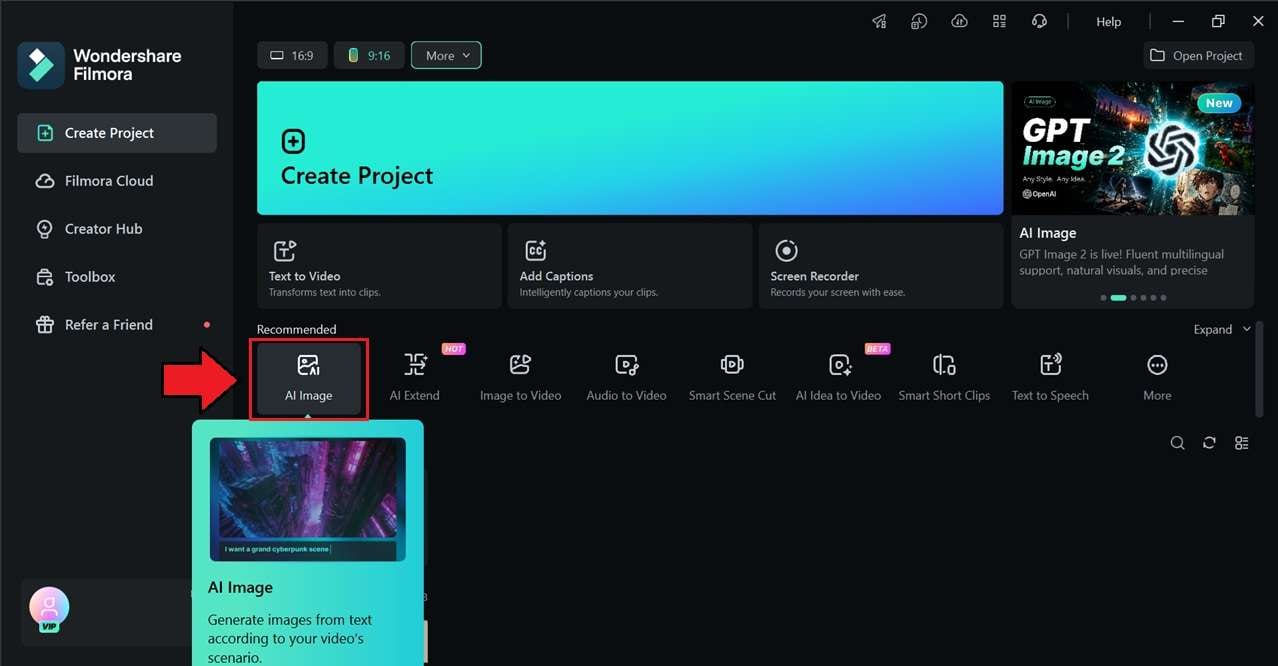The height and width of the screenshot is (666, 1278).
Task: Open Refer a Friend in sidebar
Action: [117, 325]
